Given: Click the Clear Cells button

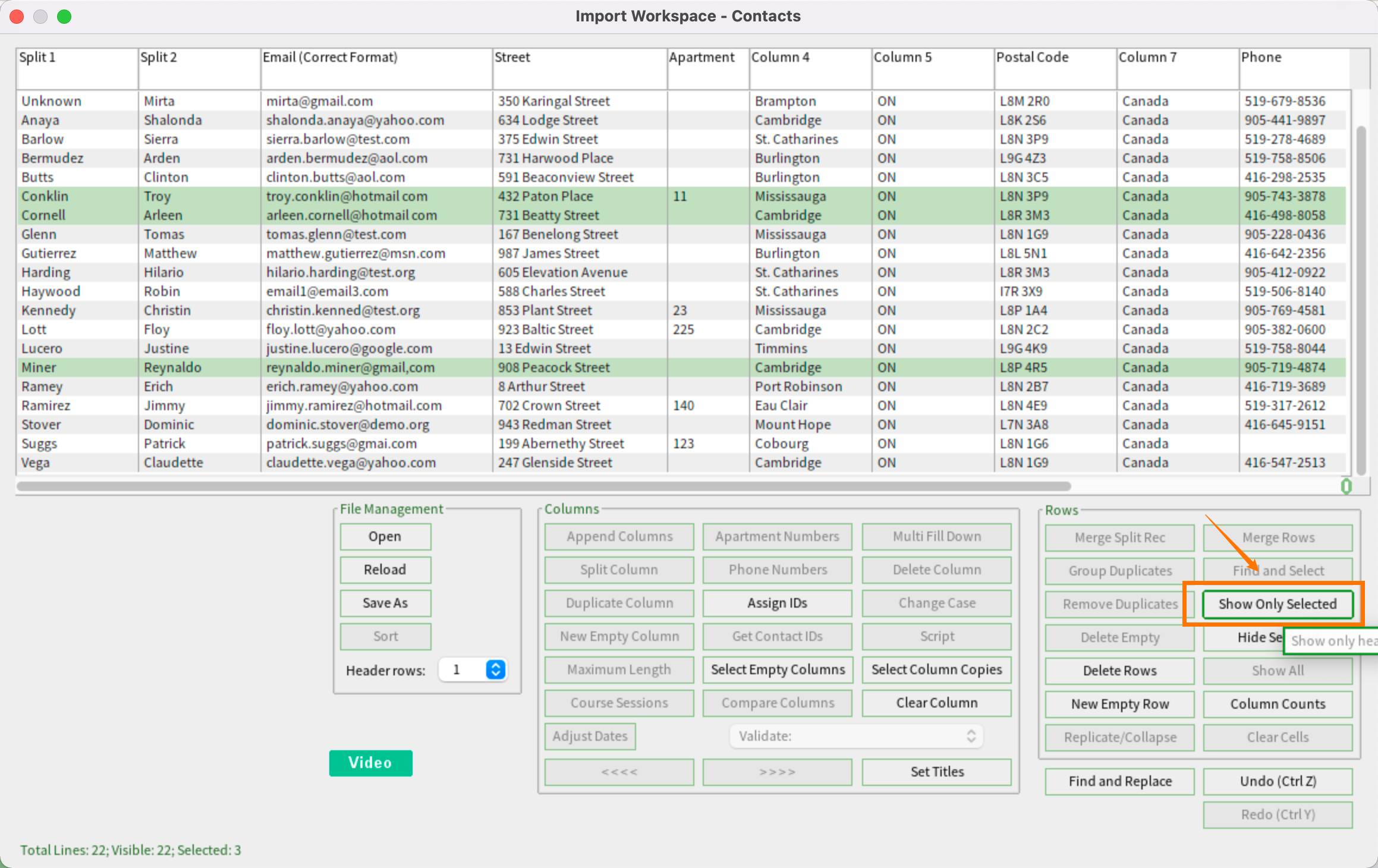Looking at the screenshot, I should point(1278,737).
